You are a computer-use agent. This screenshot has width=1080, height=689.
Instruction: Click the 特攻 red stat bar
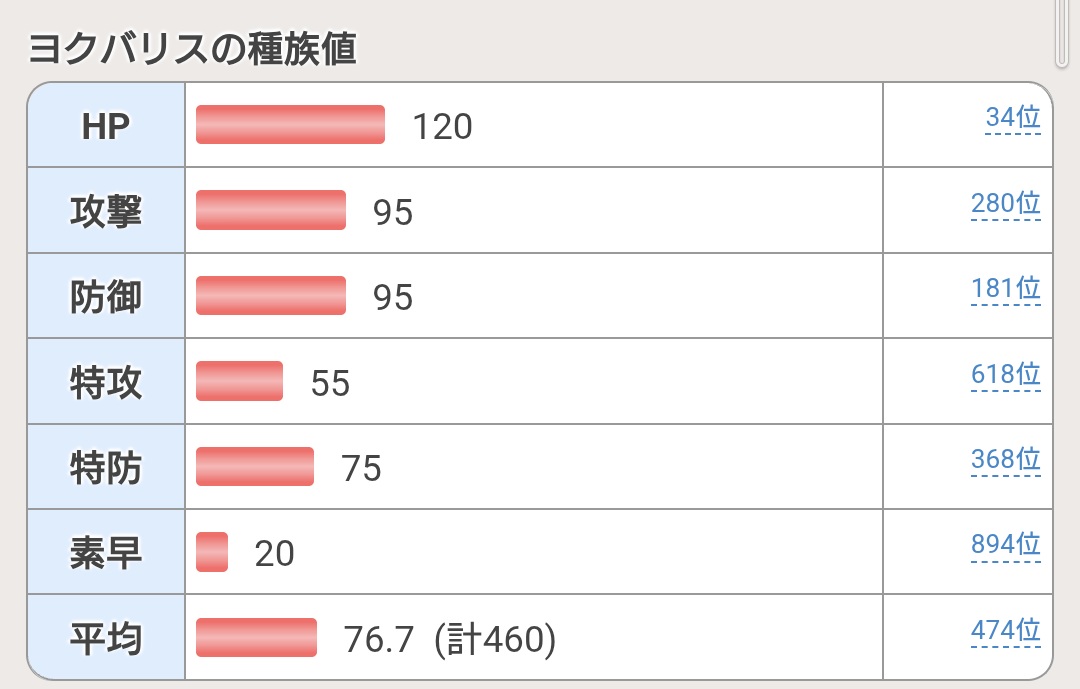(x=239, y=382)
